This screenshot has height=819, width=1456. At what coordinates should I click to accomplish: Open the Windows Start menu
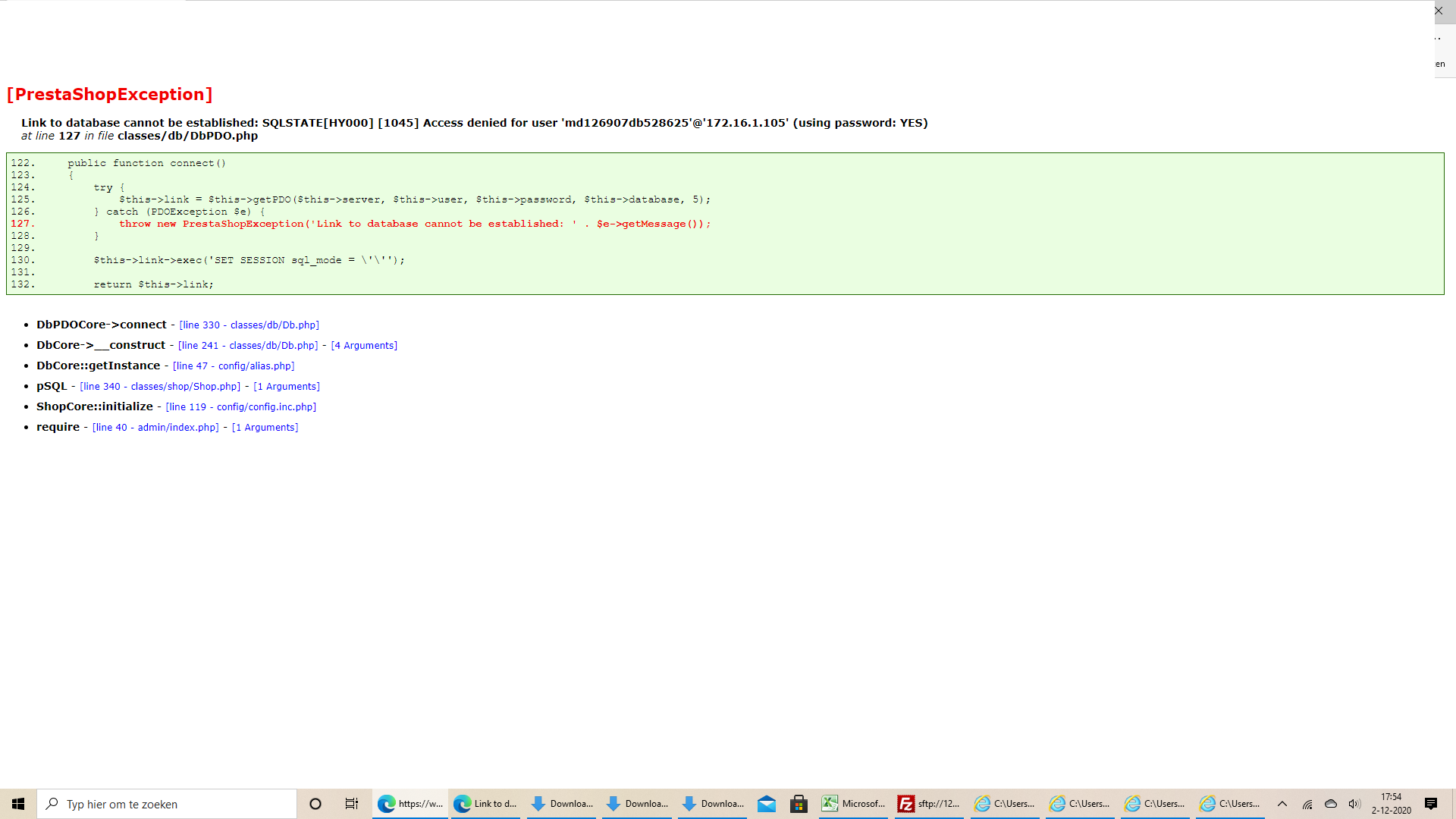[18, 804]
